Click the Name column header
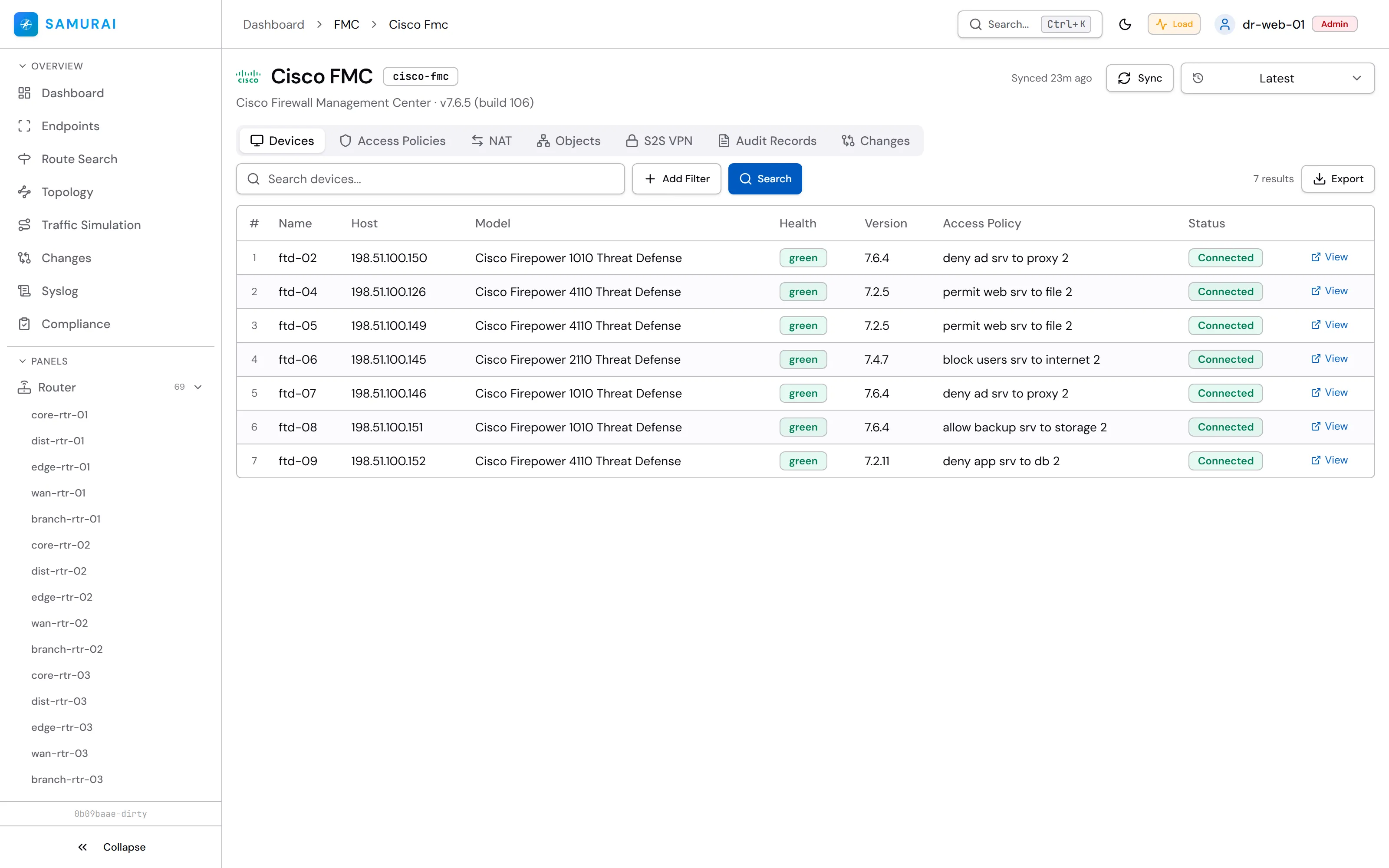This screenshot has height=868, width=1389. coord(295,224)
